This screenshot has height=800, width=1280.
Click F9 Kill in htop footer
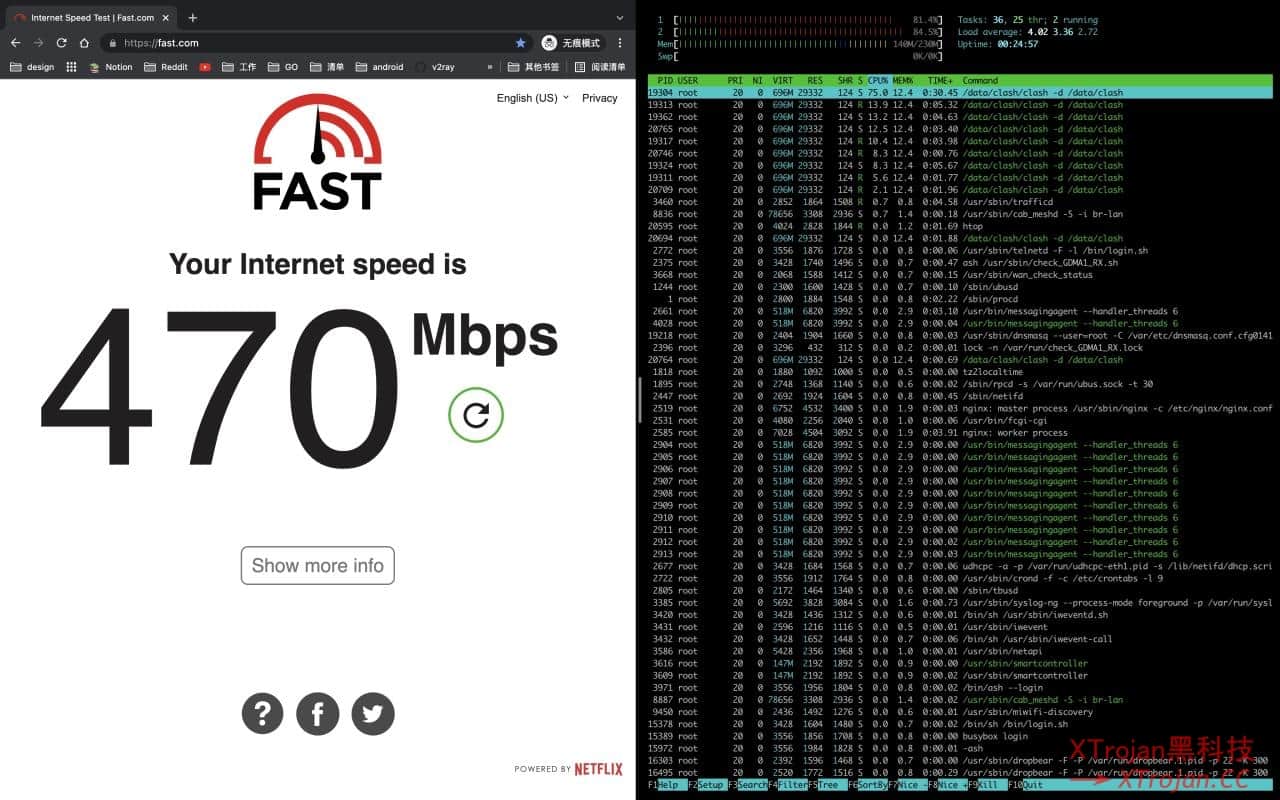[x=986, y=785]
